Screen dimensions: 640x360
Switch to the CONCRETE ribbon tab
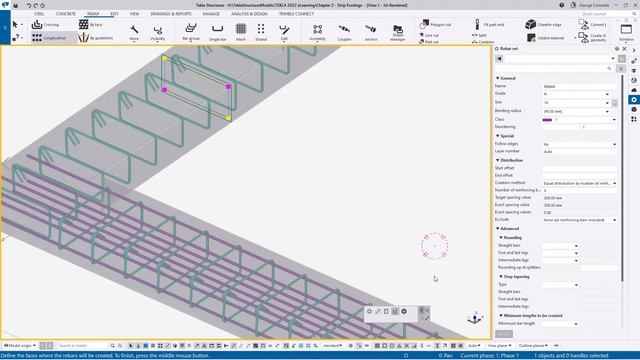(66, 14)
